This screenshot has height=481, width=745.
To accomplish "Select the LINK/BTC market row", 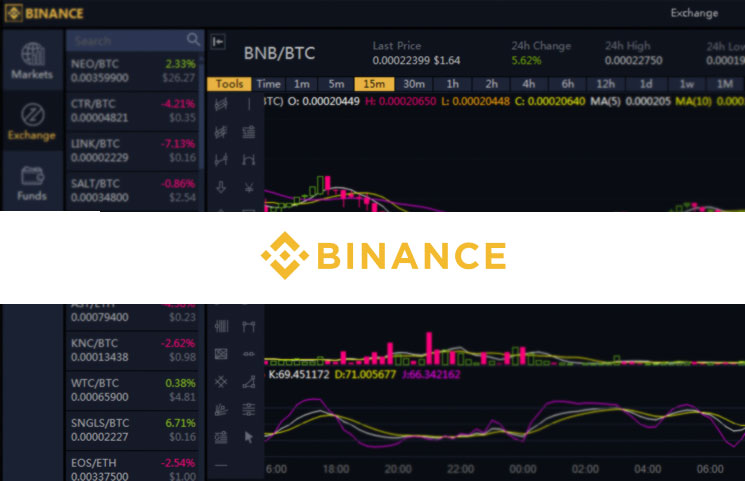I will (133, 151).
